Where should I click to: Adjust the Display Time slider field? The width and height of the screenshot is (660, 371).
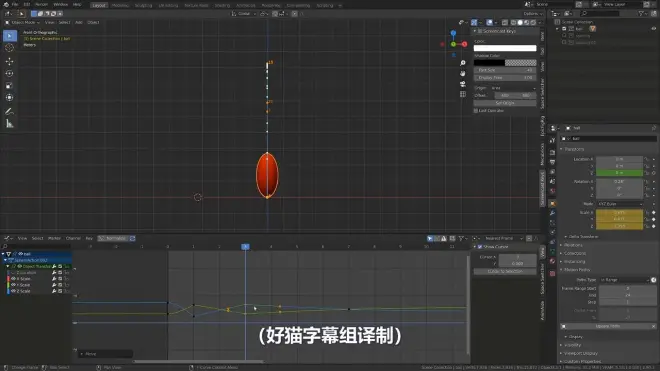(505, 78)
